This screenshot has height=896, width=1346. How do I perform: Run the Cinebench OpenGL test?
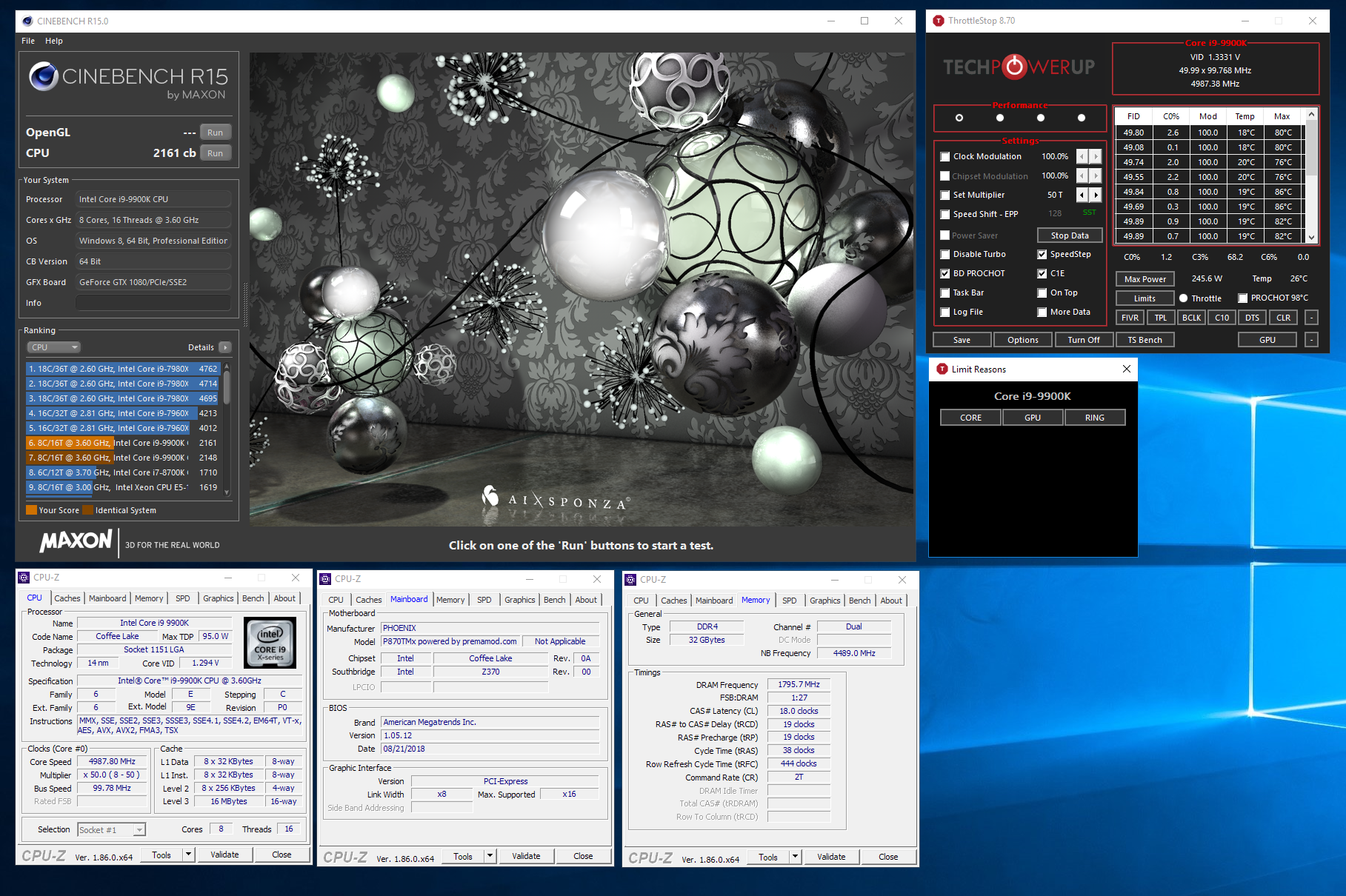click(215, 133)
